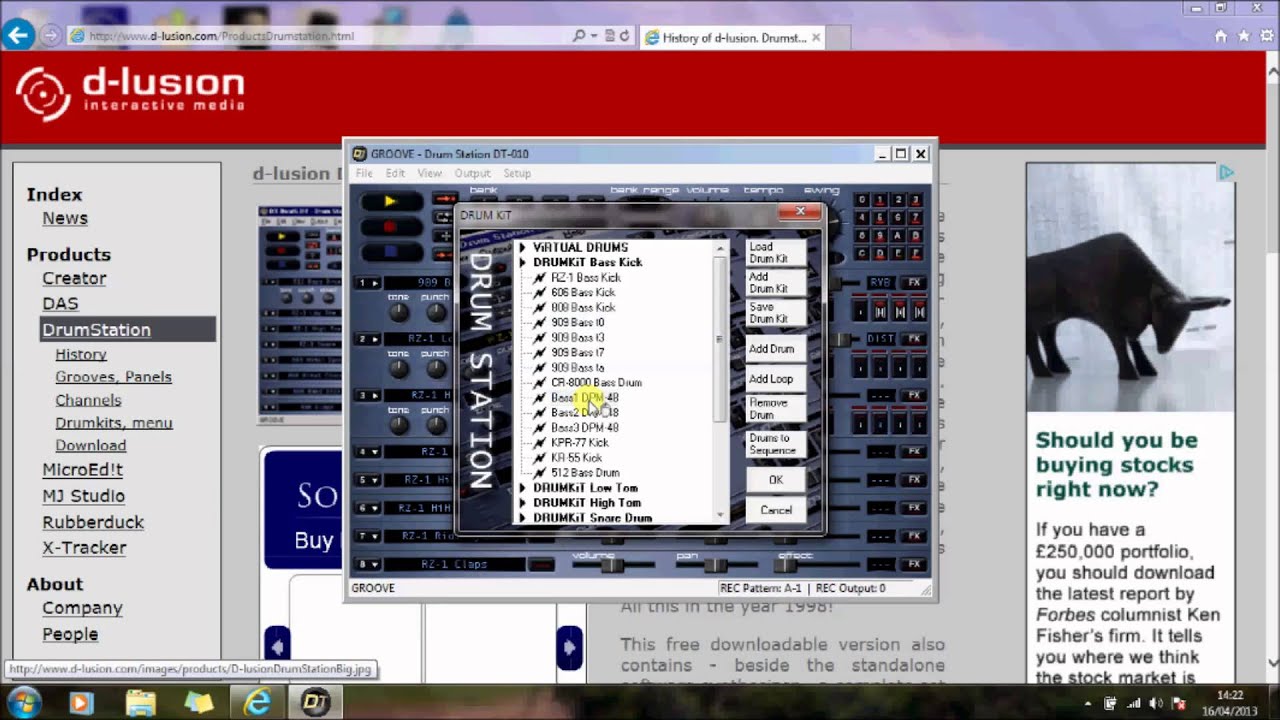
Task: Open the DrumStation link in sidebar
Action: pos(96,329)
